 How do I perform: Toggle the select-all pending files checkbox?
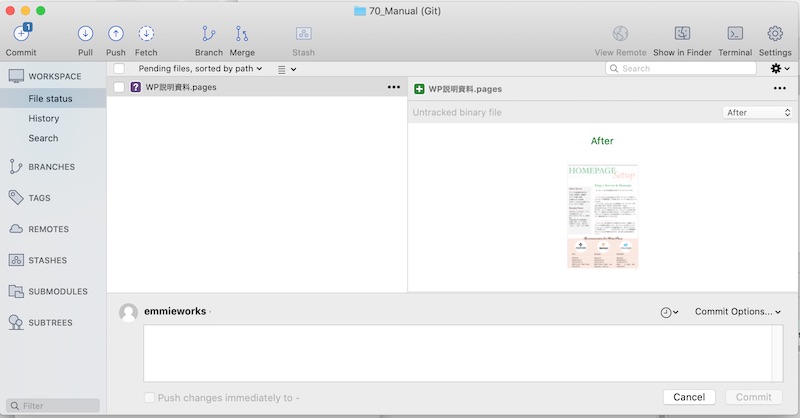pos(119,68)
